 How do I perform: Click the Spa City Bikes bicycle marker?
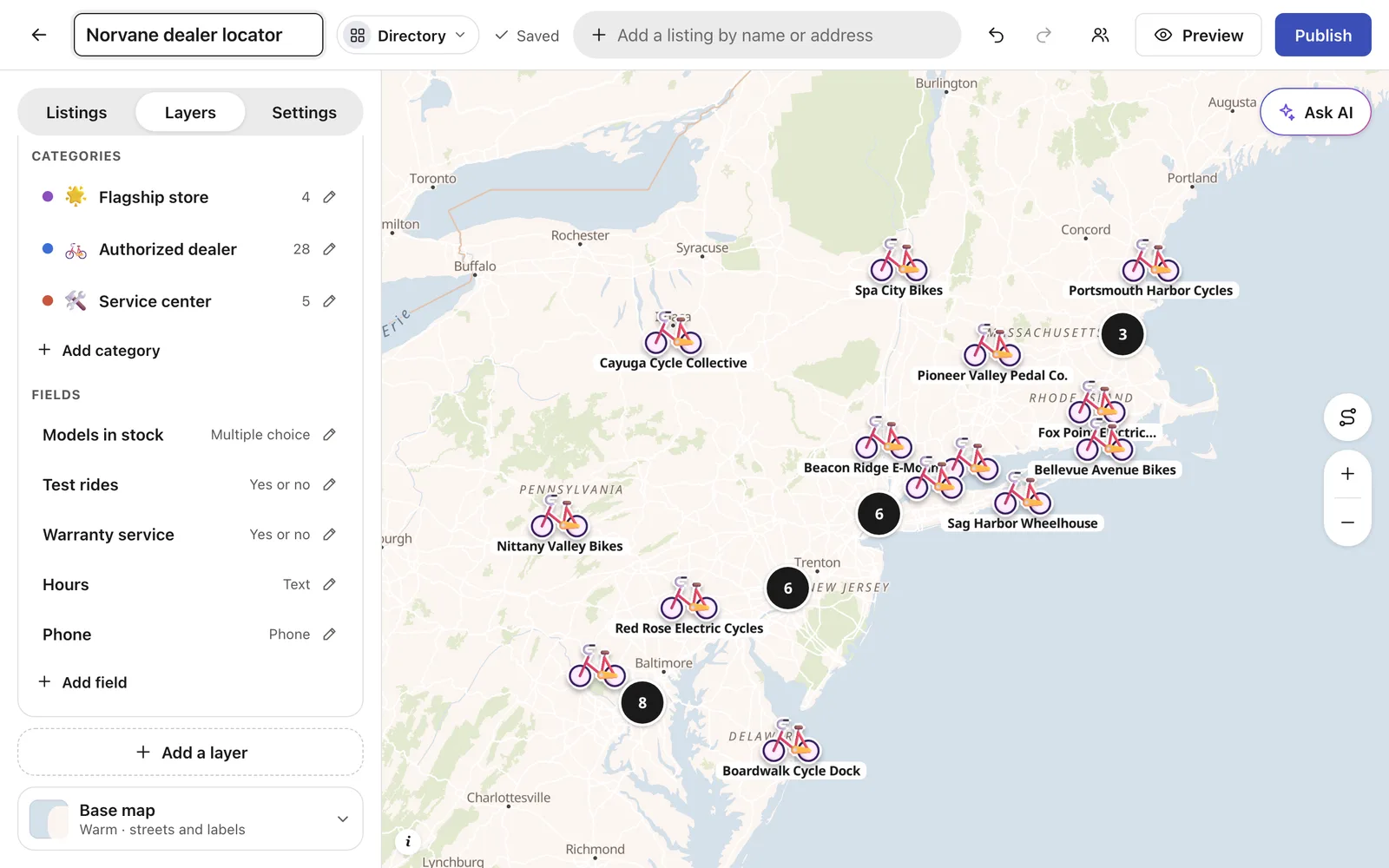click(899, 260)
